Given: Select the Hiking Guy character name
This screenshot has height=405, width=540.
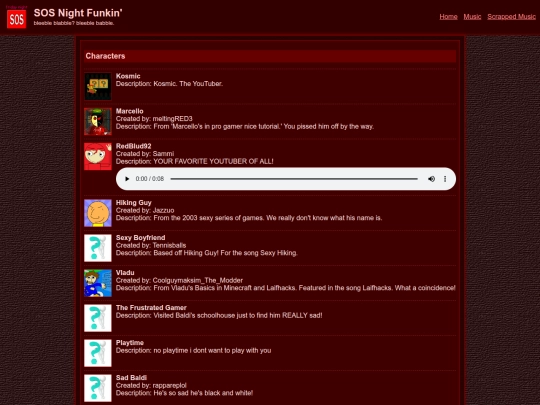Looking at the screenshot, I should [134, 202].
